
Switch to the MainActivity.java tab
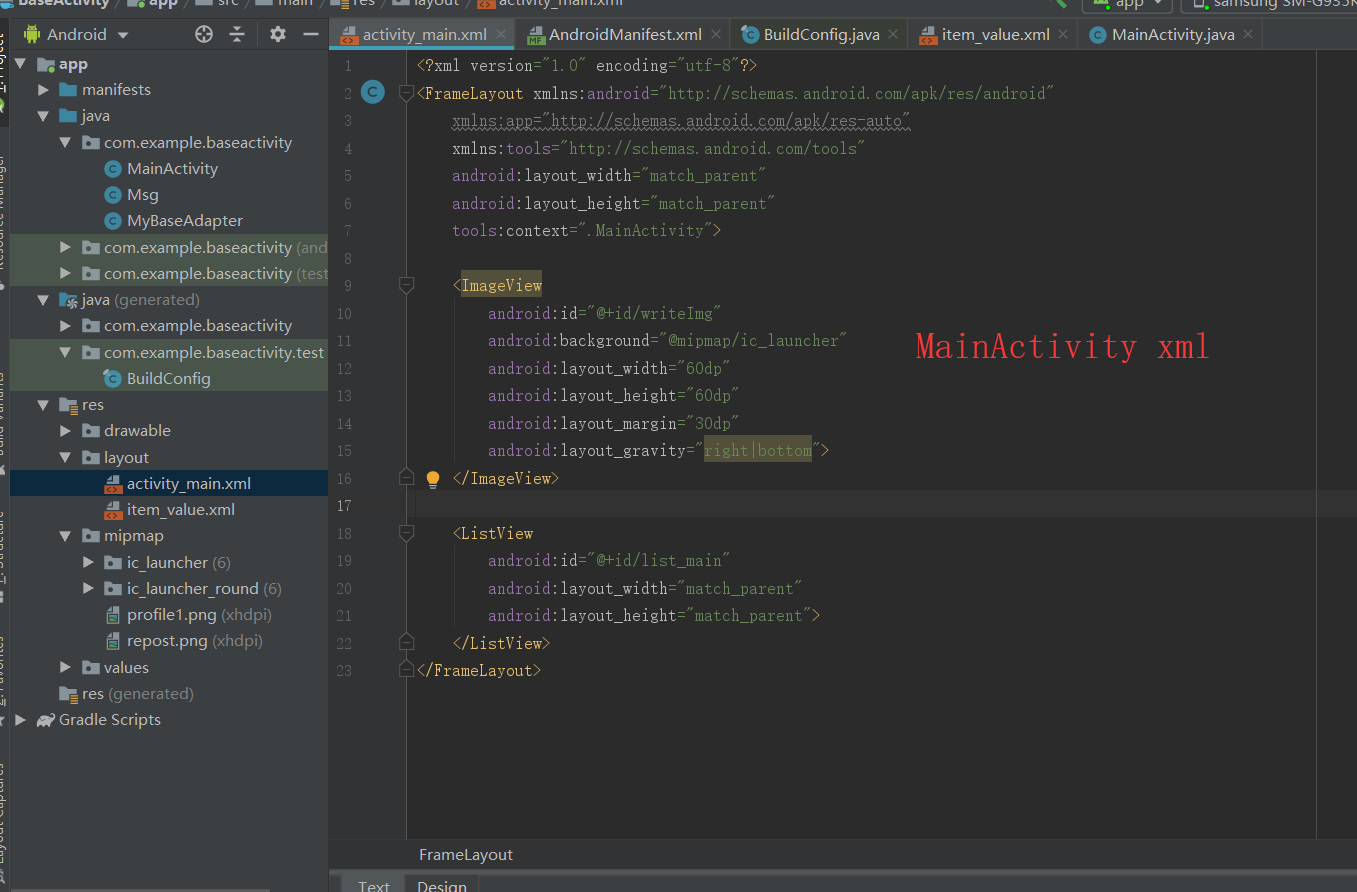[1172, 34]
